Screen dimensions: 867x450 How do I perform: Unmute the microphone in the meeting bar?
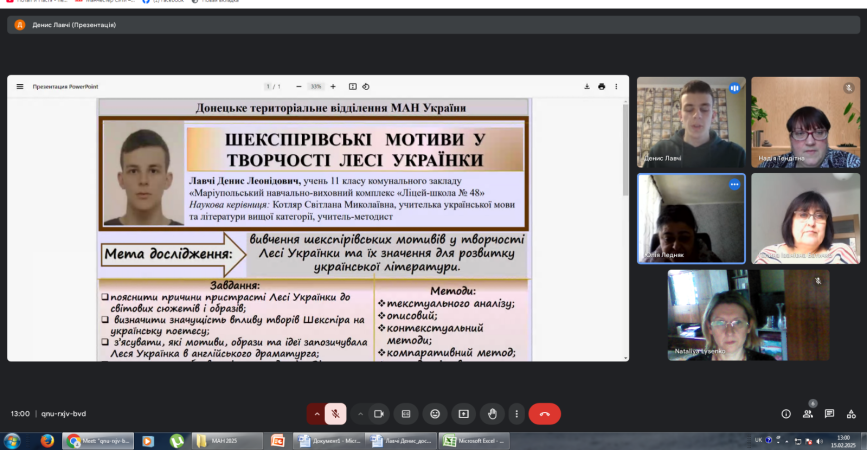pyautogui.click(x=336, y=413)
